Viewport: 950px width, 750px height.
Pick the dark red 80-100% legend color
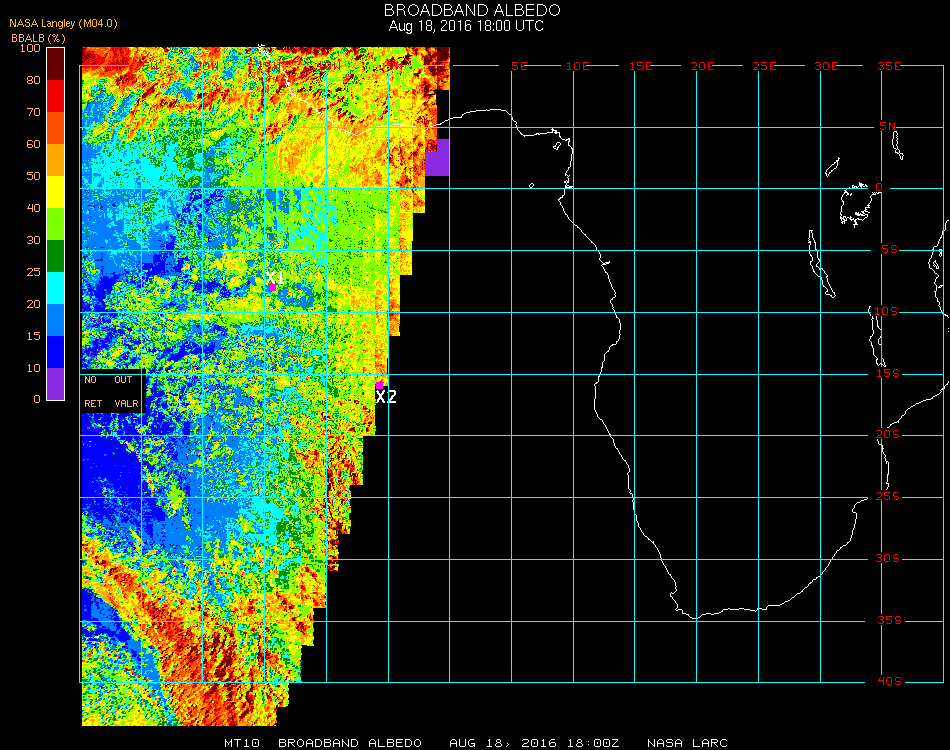[56, 64]
